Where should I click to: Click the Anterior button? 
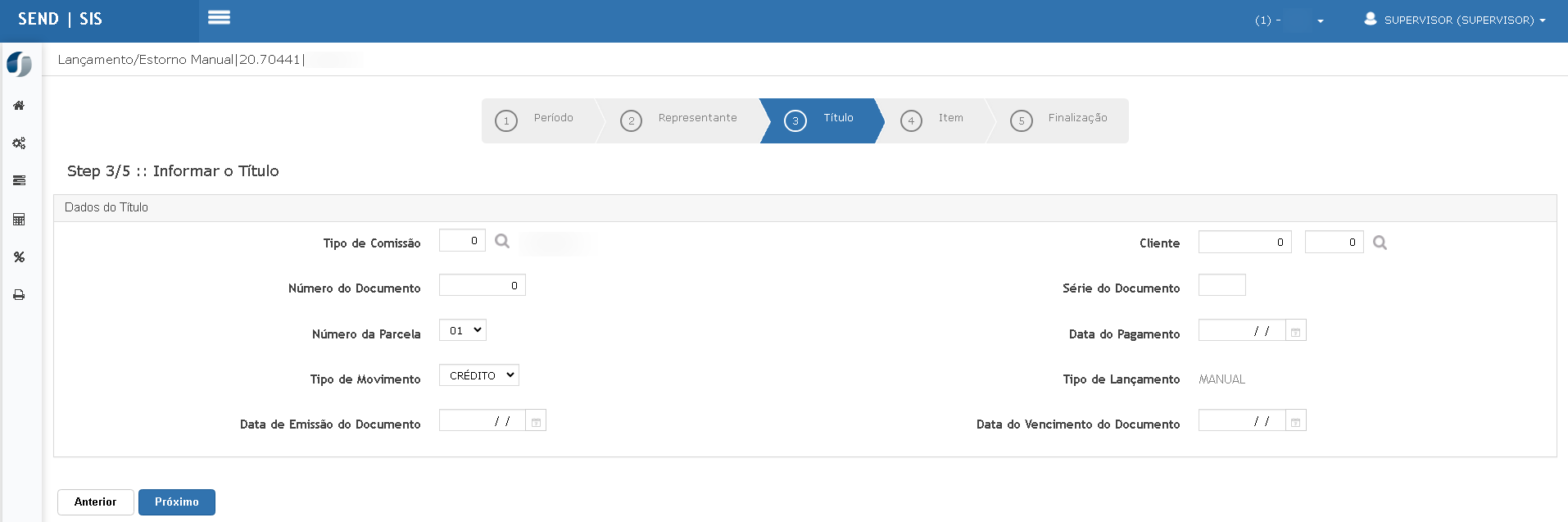click(96, 502)
